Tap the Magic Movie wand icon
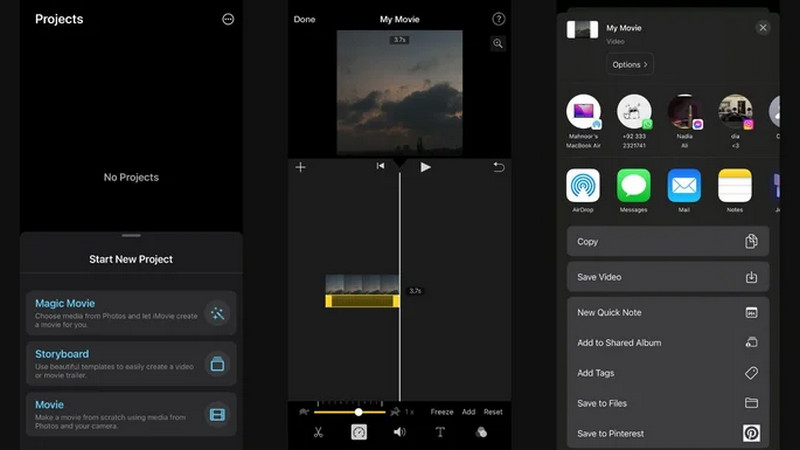Screen dimensions: 800x450 (217, 313)
